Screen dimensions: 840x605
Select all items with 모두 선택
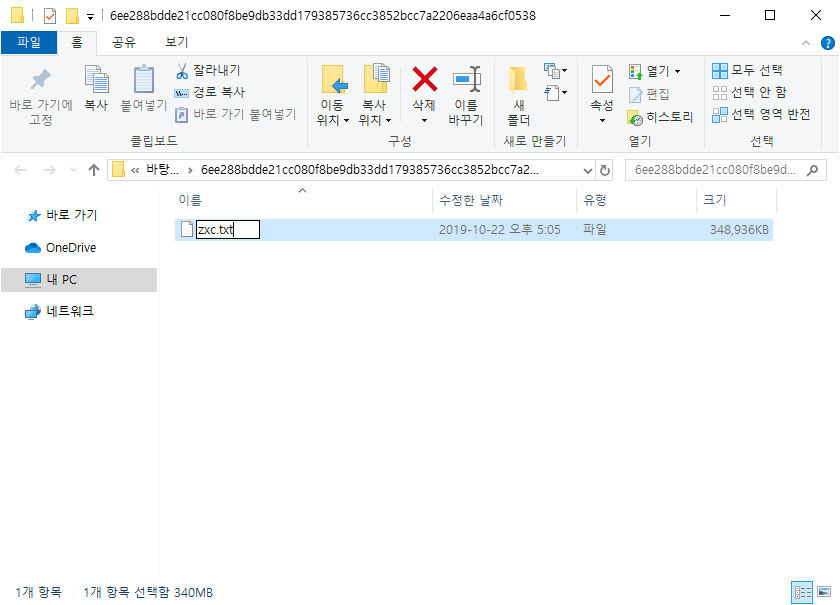[747, 70]
